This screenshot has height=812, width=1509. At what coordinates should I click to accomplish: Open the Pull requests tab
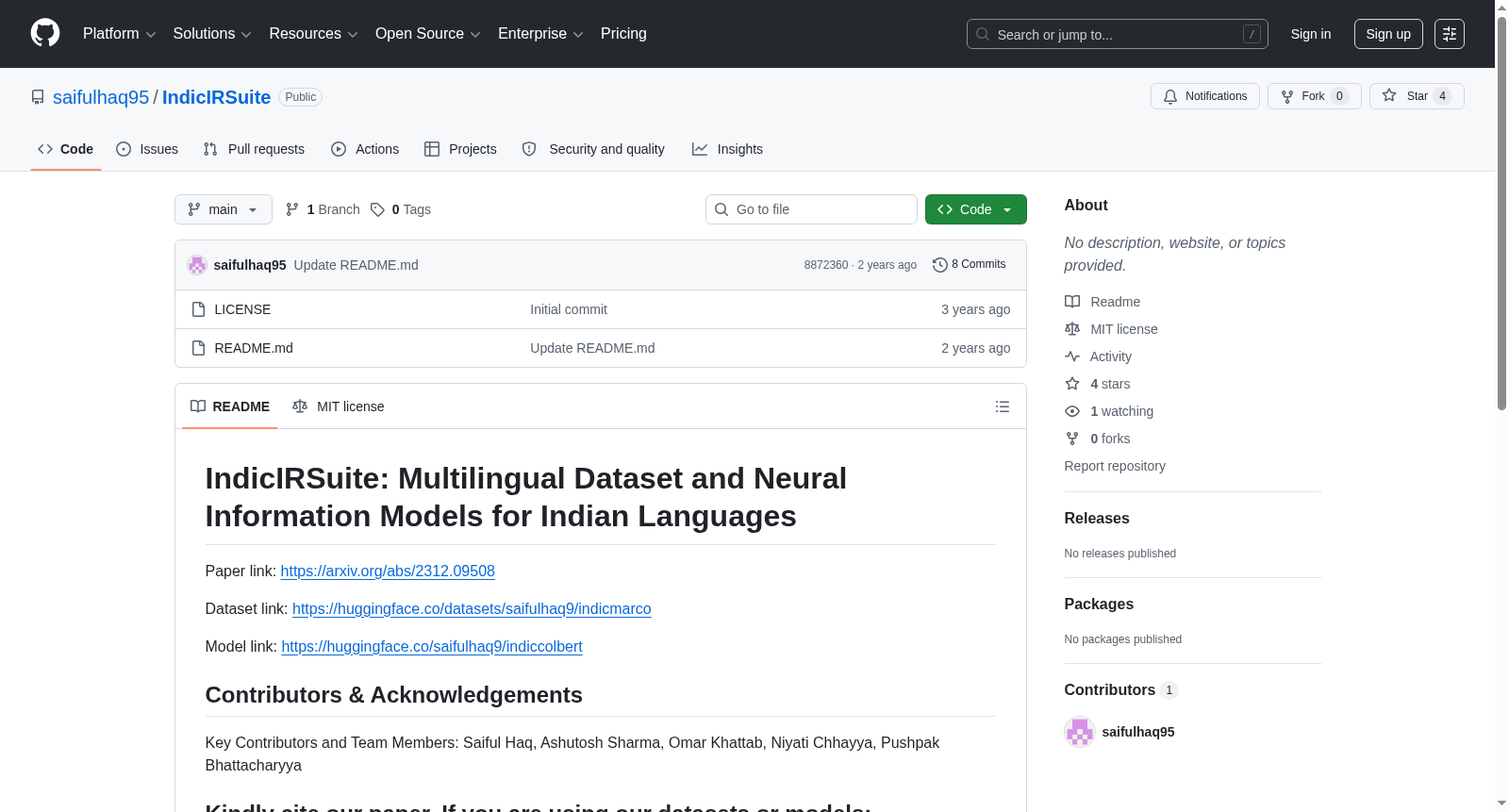[x=254, y=149]
